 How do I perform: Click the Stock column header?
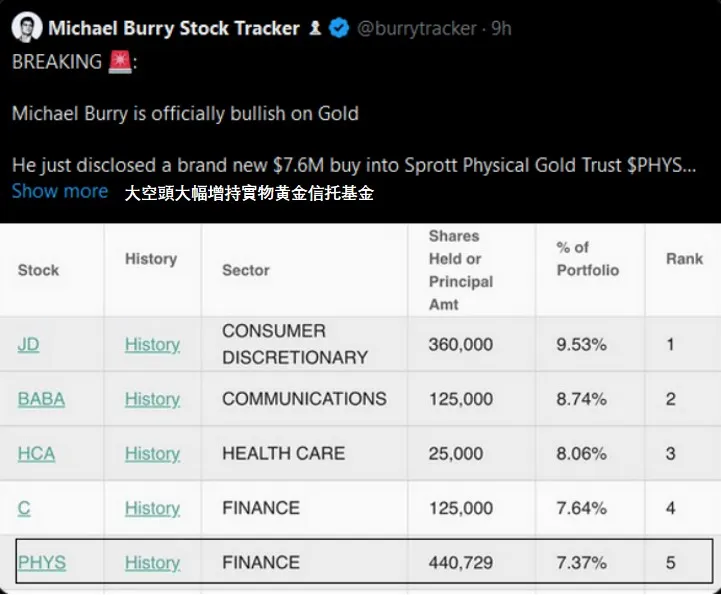click(x=38, y=270)
